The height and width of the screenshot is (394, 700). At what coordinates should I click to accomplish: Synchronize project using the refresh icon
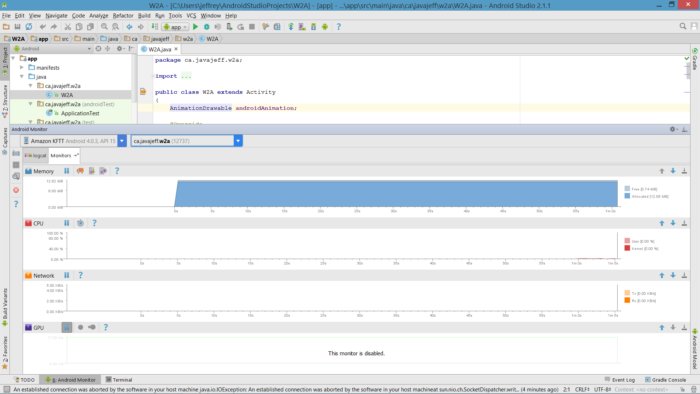click(29, 27)
